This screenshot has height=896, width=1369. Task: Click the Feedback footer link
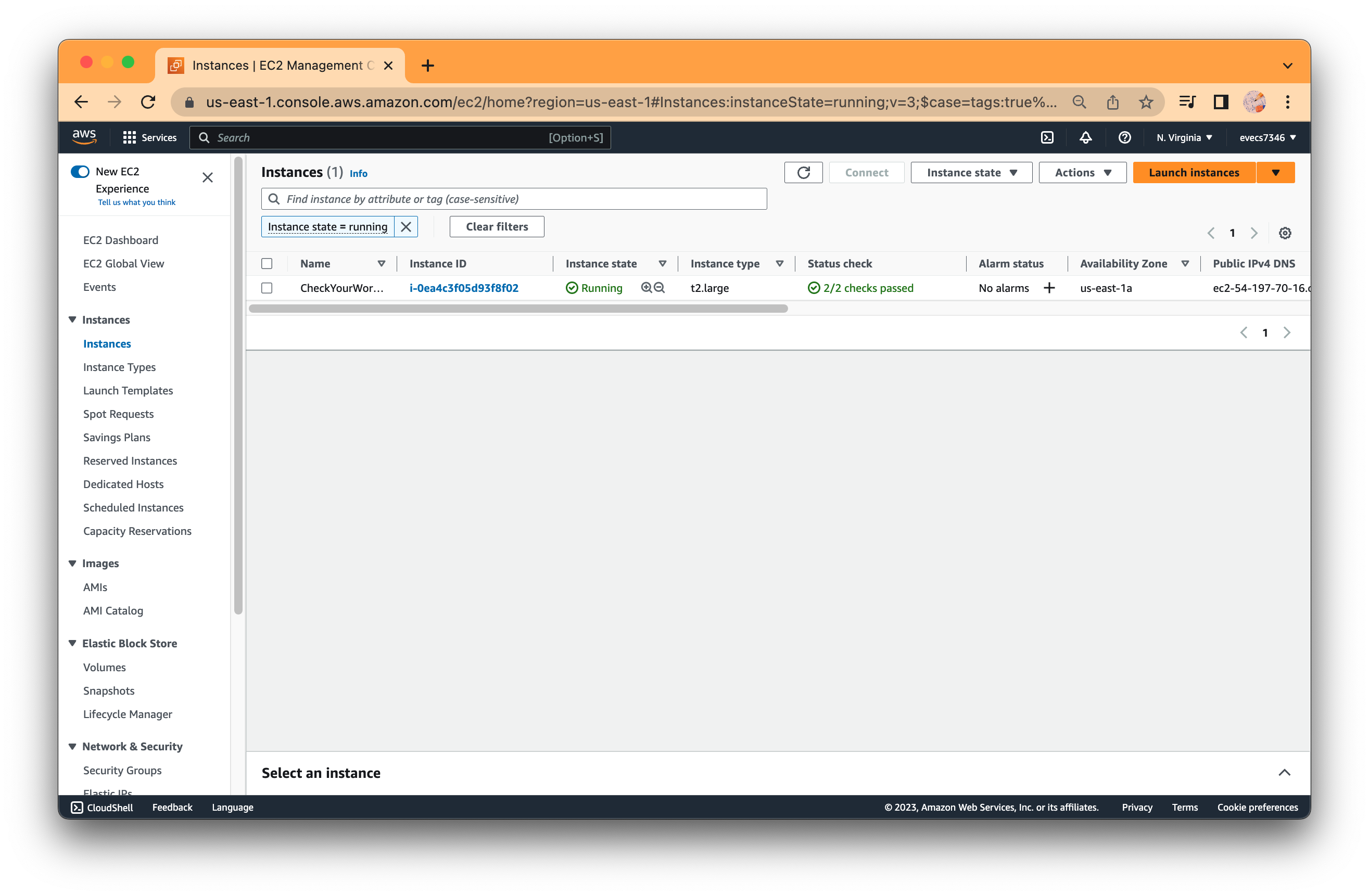173,807
